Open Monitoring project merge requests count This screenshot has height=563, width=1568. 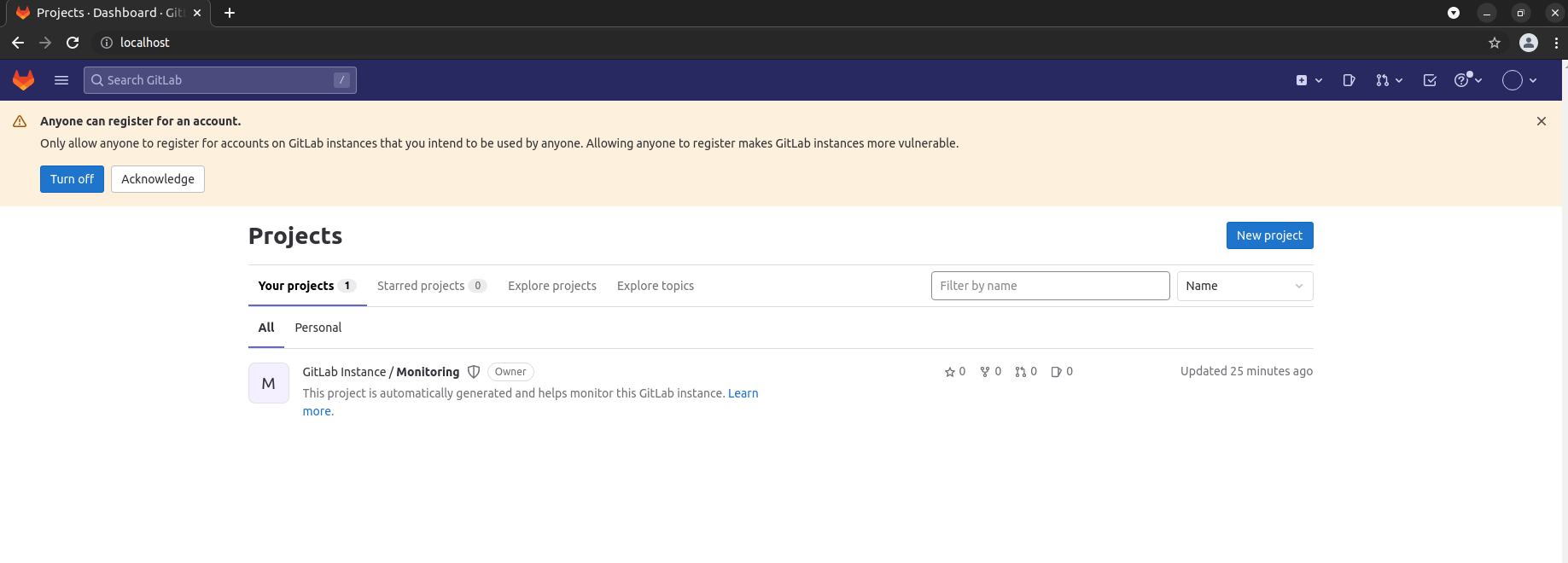[x=1026, y=372]
